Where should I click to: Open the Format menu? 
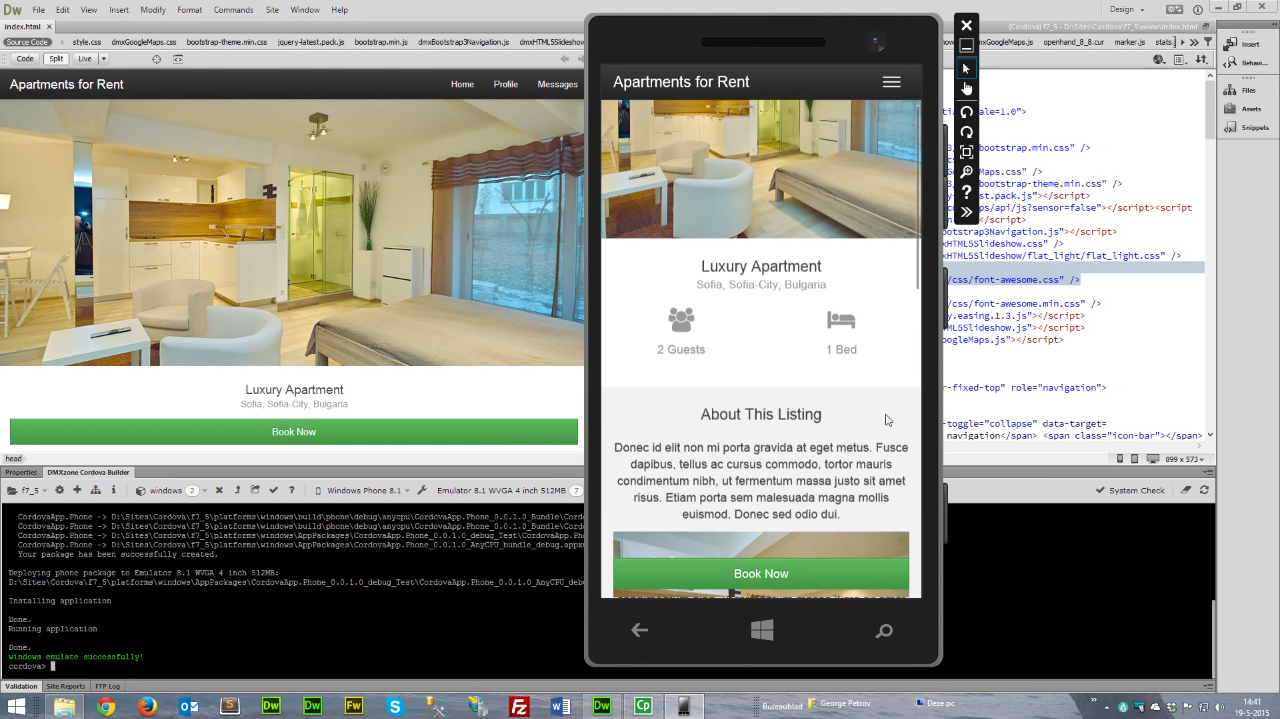(x=190, y=10)
